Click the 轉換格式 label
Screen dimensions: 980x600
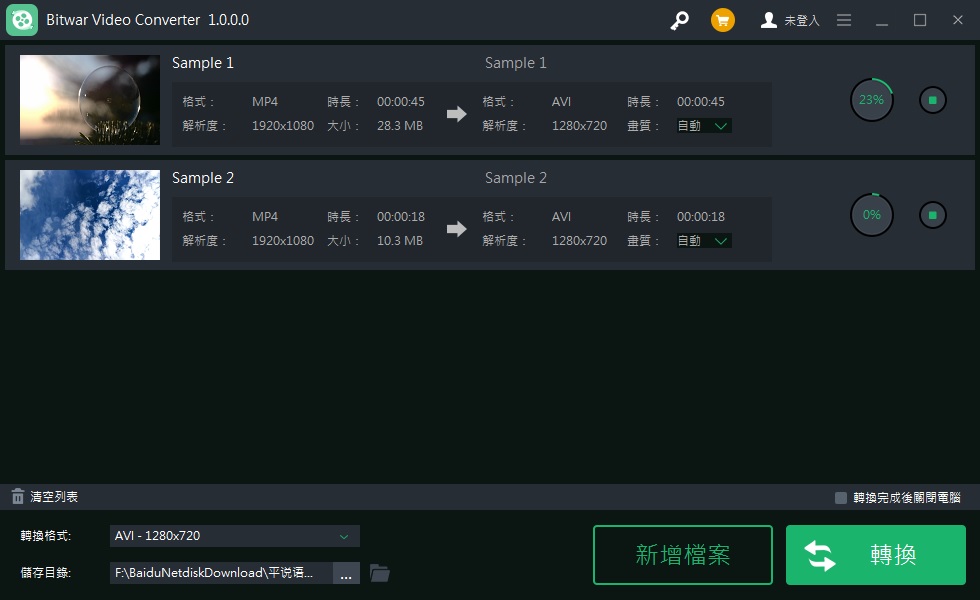point(46,536)
